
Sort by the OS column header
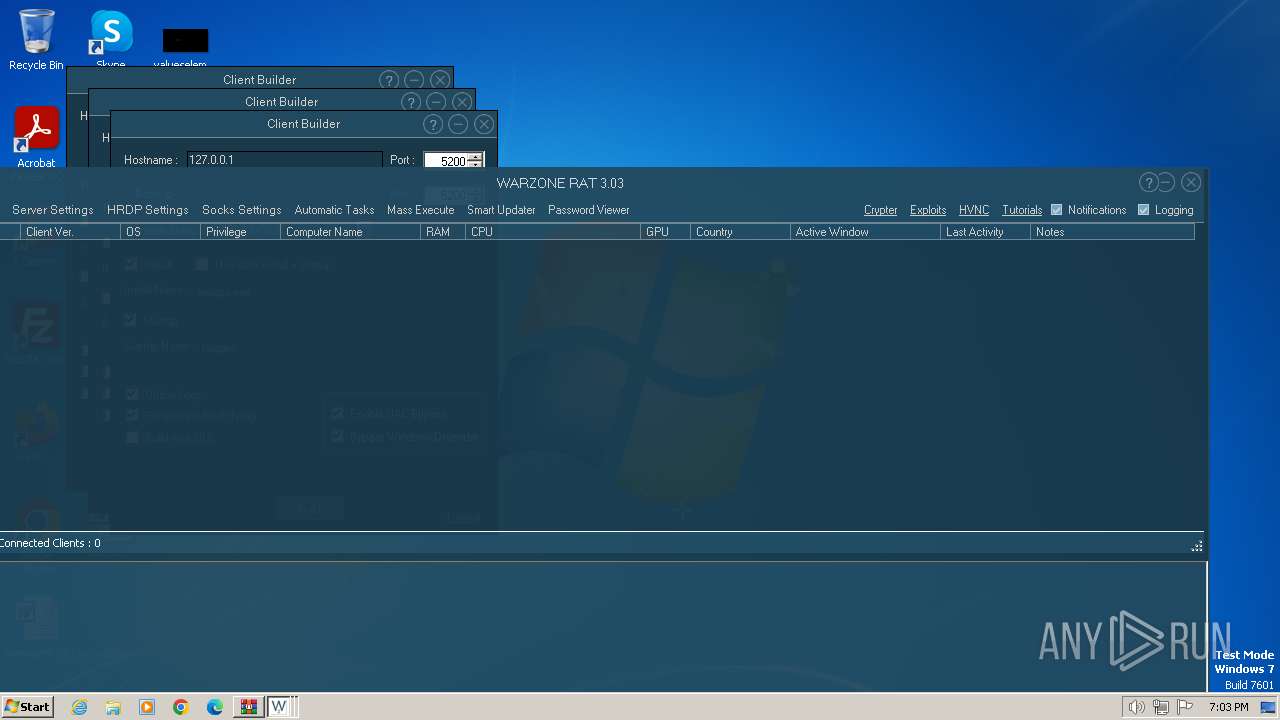160,232
